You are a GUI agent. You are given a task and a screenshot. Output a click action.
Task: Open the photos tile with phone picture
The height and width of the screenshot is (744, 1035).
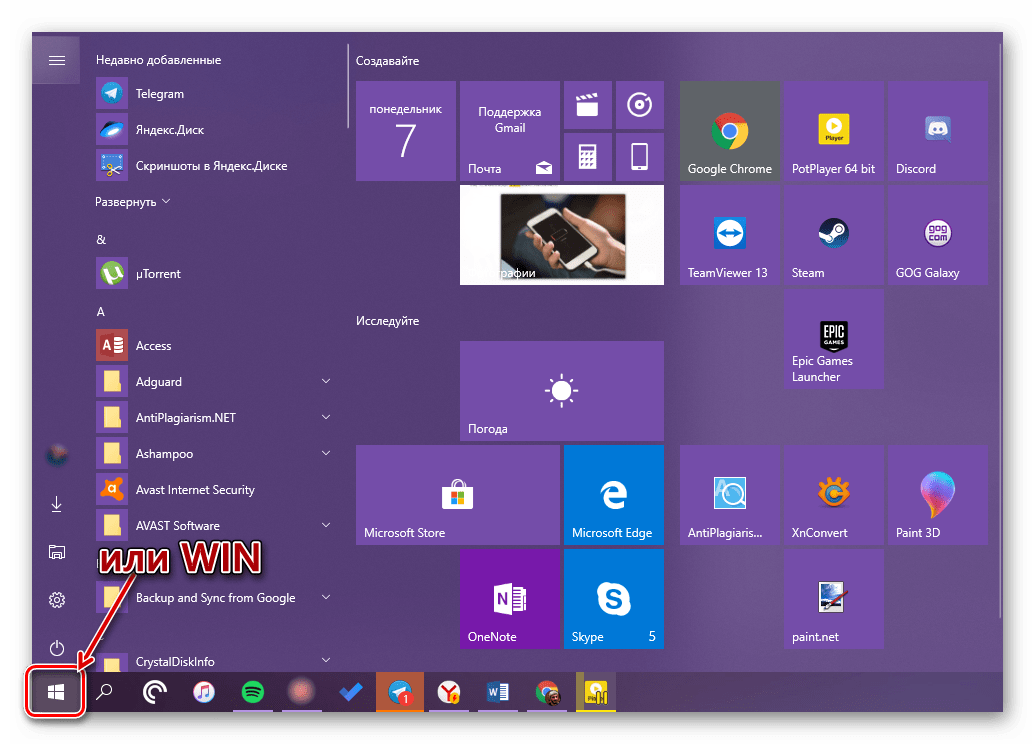click(x=562, y=235)
